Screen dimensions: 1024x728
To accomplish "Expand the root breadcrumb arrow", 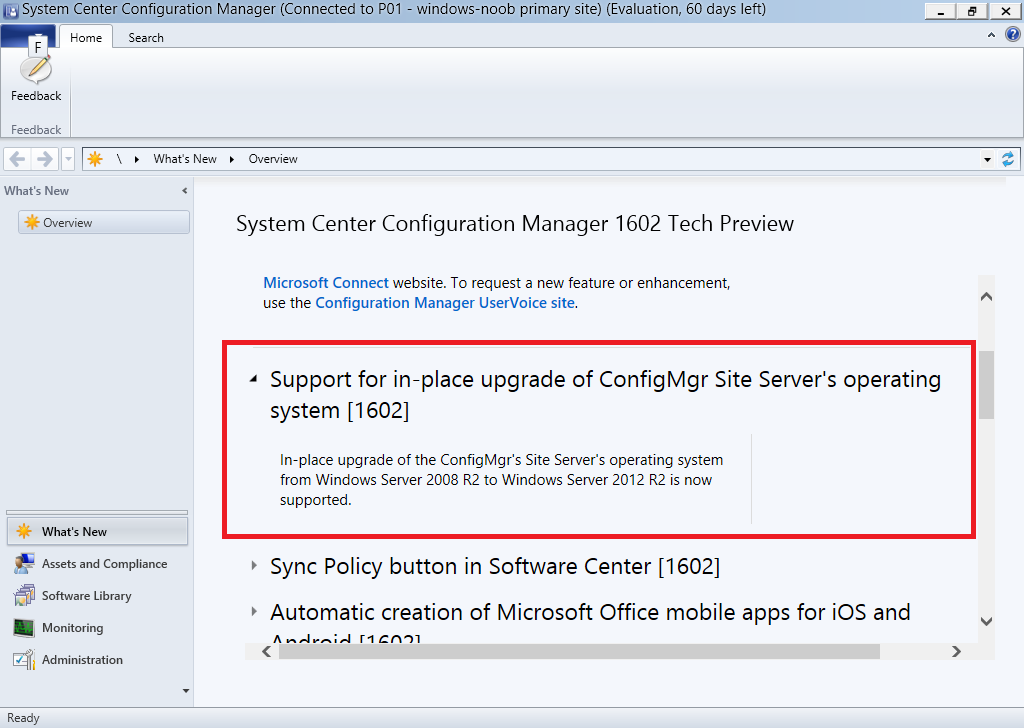I will [x=136, y=159].
